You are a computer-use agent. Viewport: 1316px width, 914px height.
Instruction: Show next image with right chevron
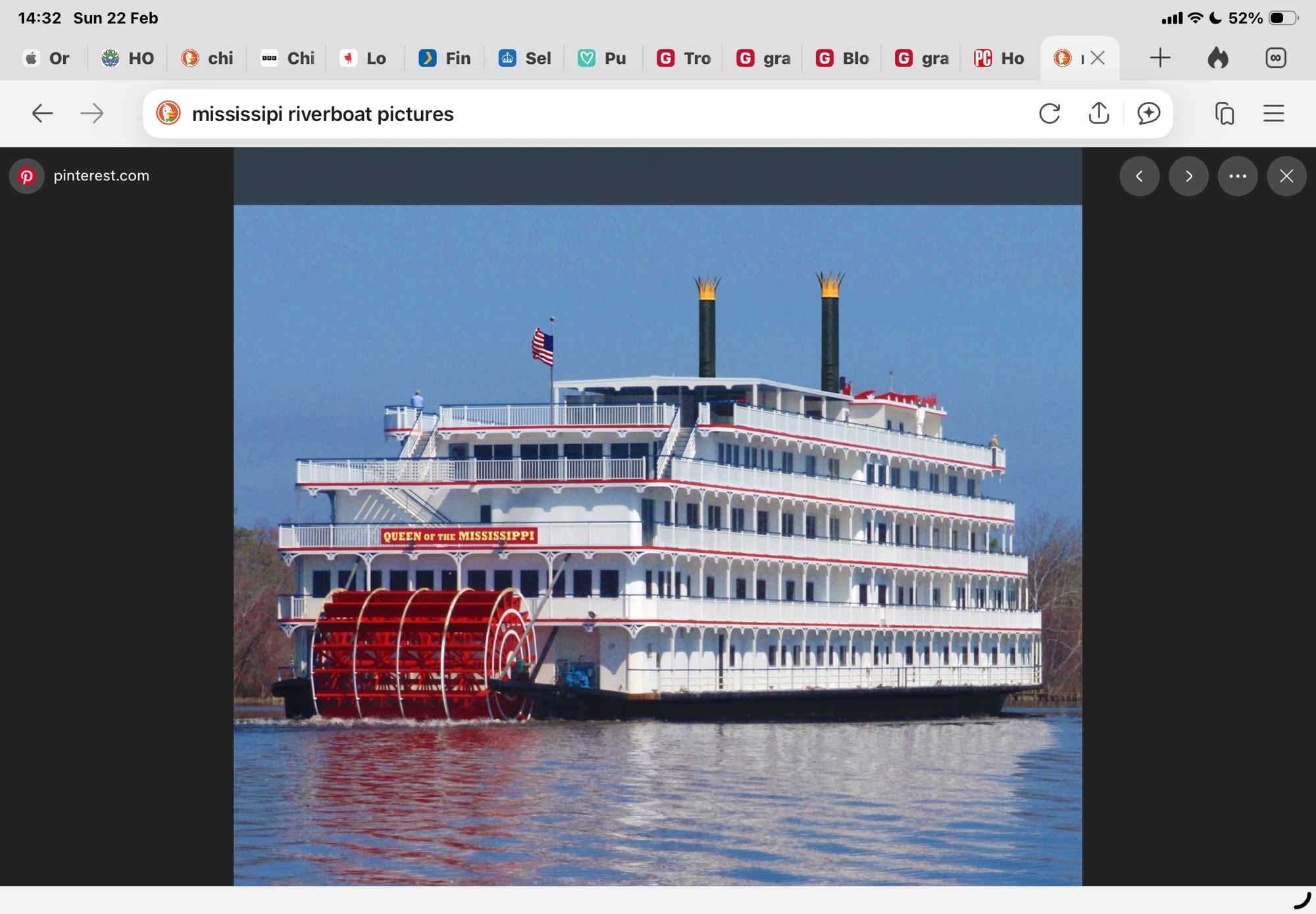coord(1188,176)
